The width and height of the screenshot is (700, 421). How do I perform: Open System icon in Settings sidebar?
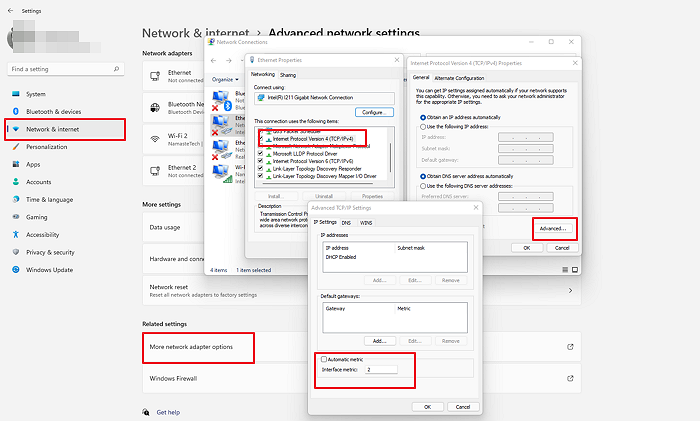click(x=16, y=94)
